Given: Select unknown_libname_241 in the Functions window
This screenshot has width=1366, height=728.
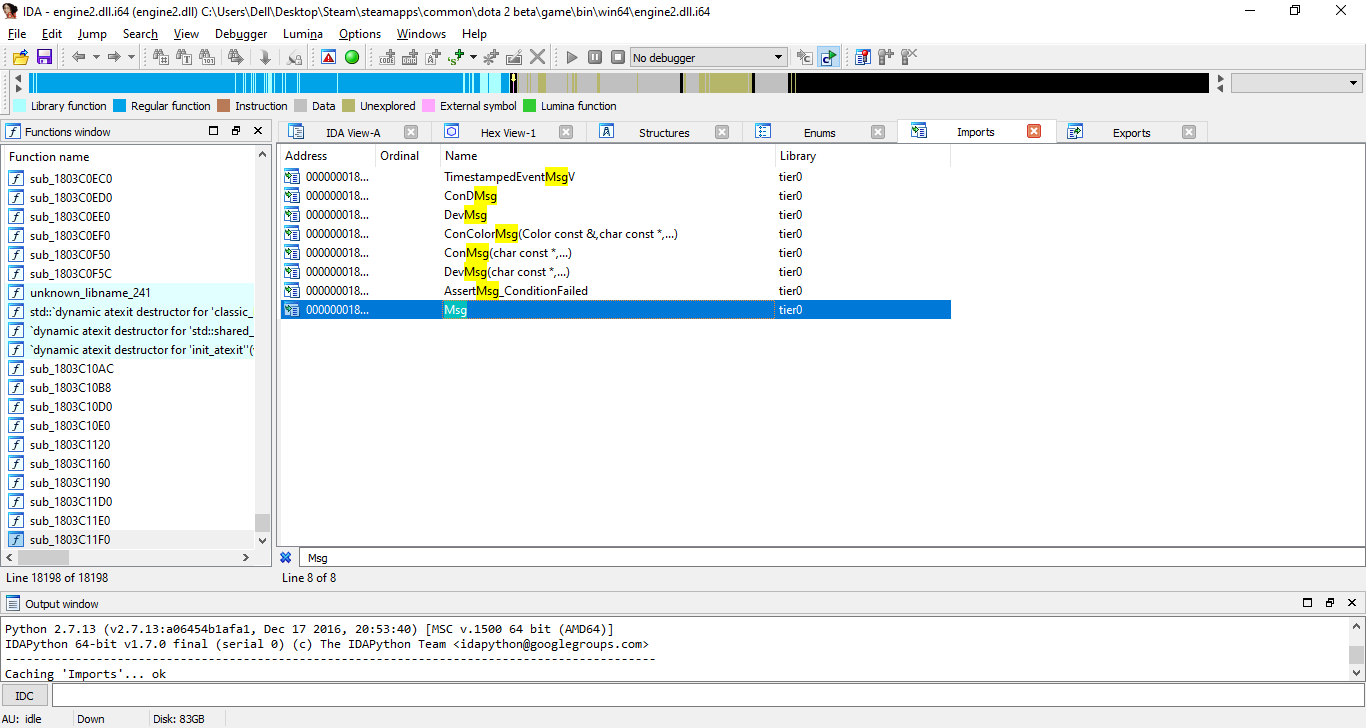Looking at the screenshot, I should coord(130,293).
